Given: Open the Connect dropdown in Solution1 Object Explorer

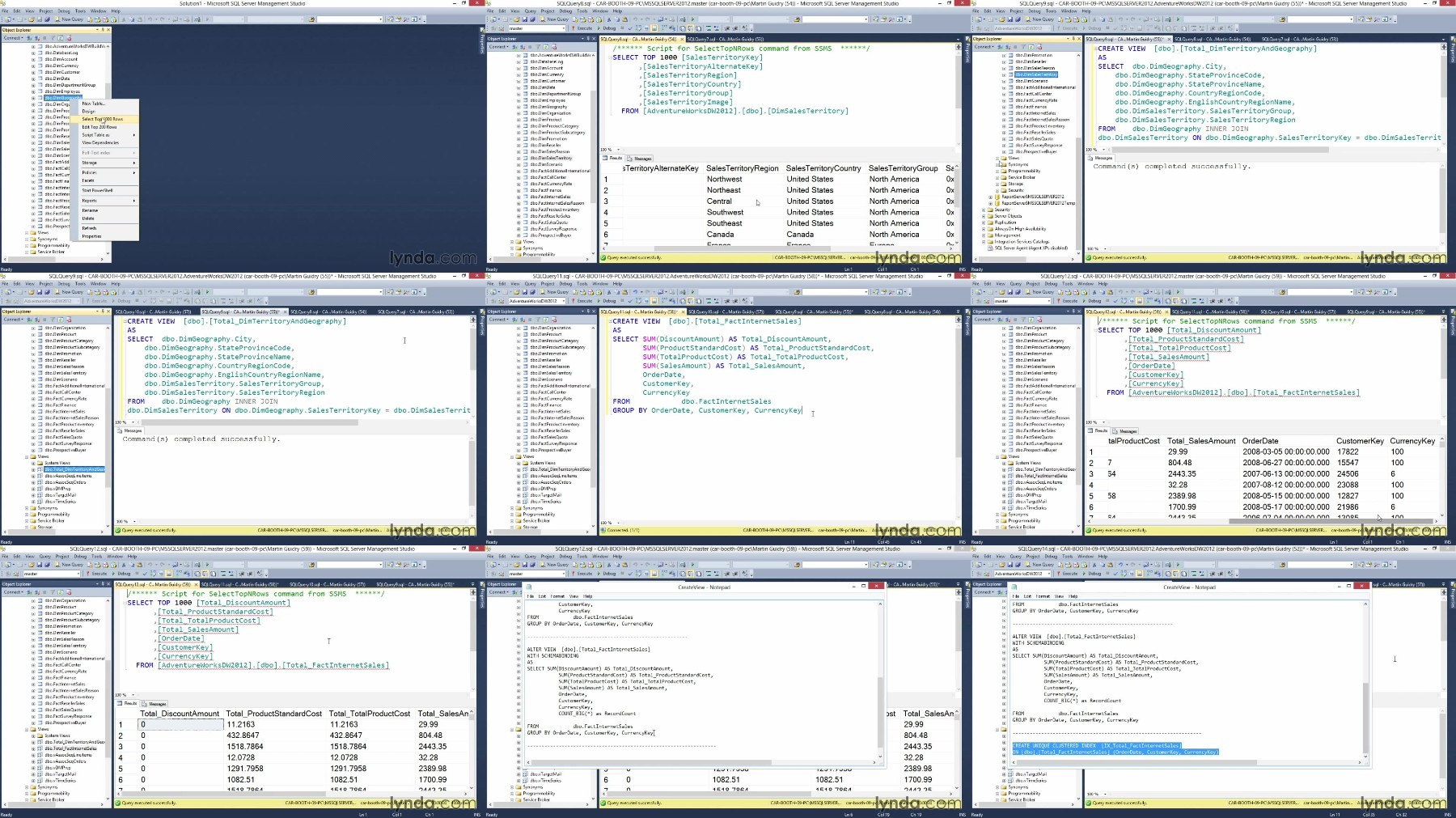Looking at the screenshot, I should pos(13,38).
